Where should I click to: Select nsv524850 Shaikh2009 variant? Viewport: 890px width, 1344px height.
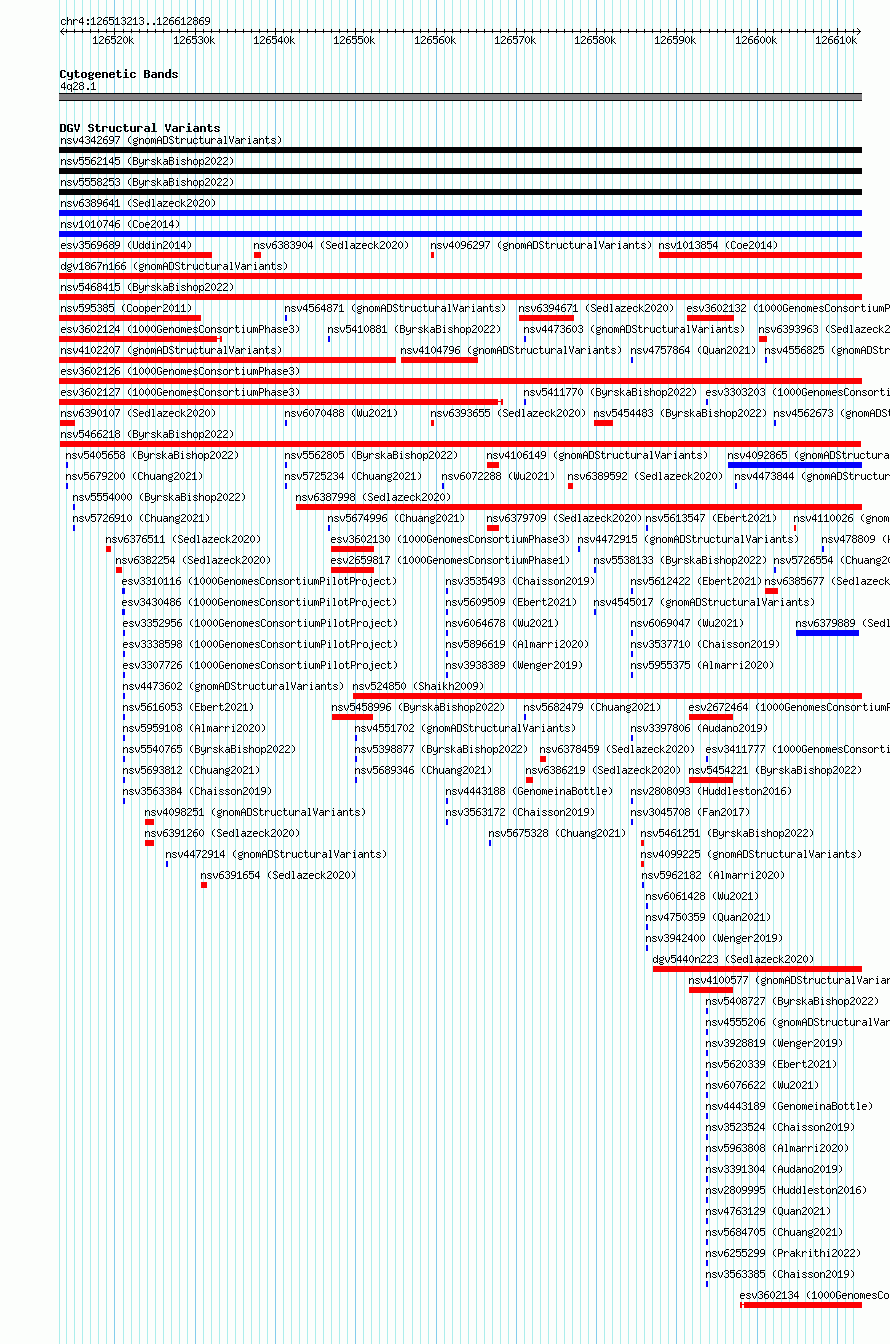[419, 686]
